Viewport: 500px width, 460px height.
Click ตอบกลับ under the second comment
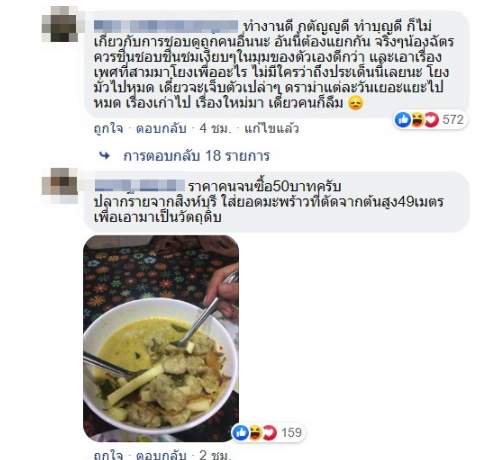(161, 455)
